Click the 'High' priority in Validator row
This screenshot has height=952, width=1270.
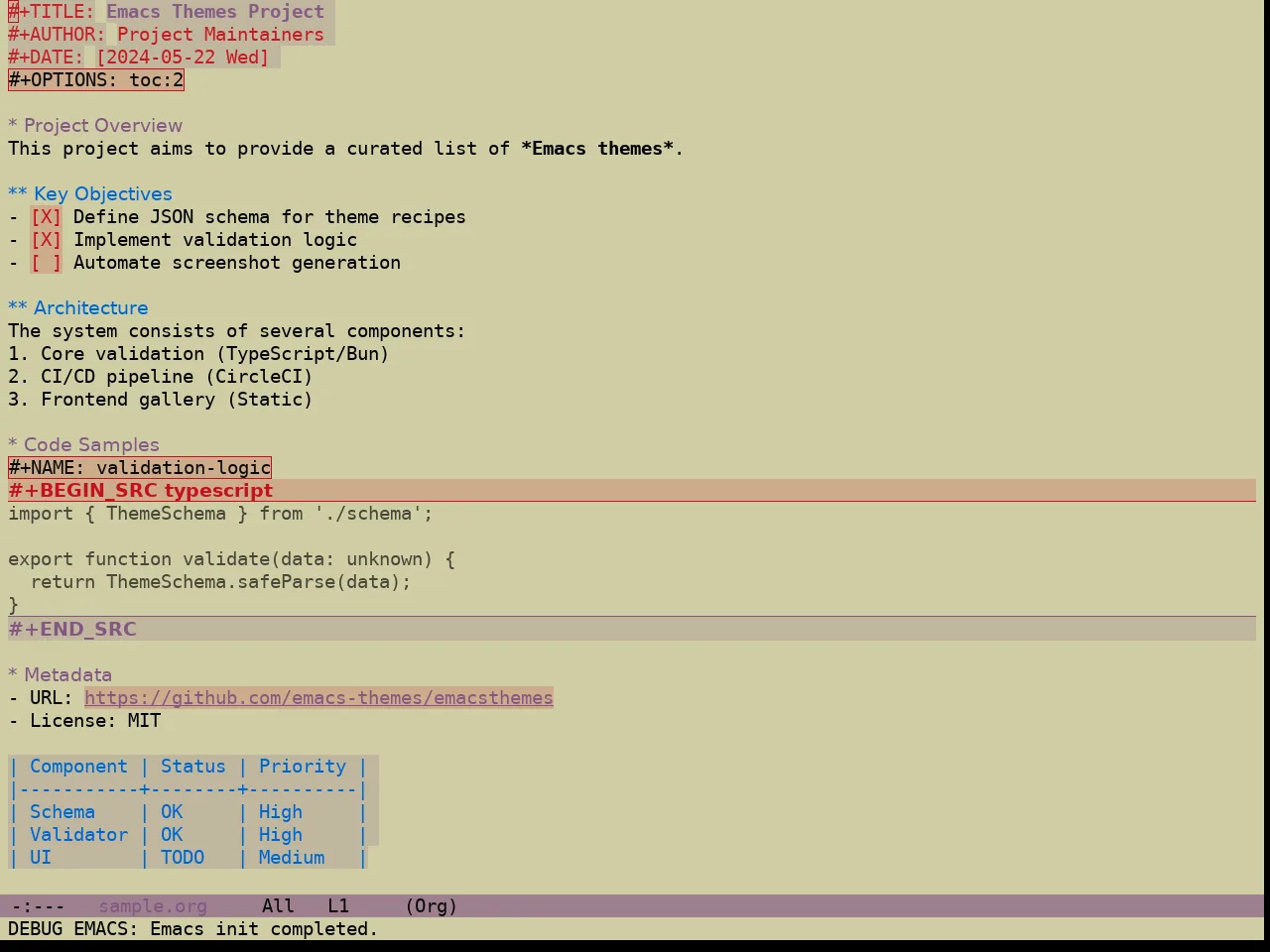point(281,835)
